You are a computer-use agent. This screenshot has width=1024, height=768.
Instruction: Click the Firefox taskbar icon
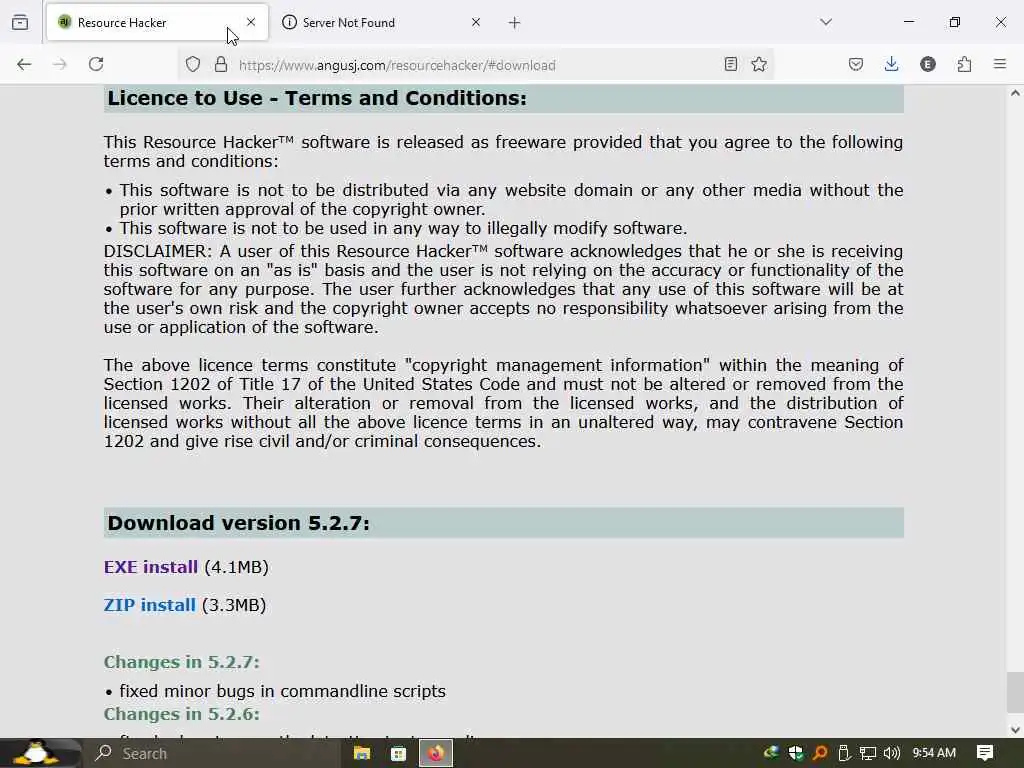436,754
